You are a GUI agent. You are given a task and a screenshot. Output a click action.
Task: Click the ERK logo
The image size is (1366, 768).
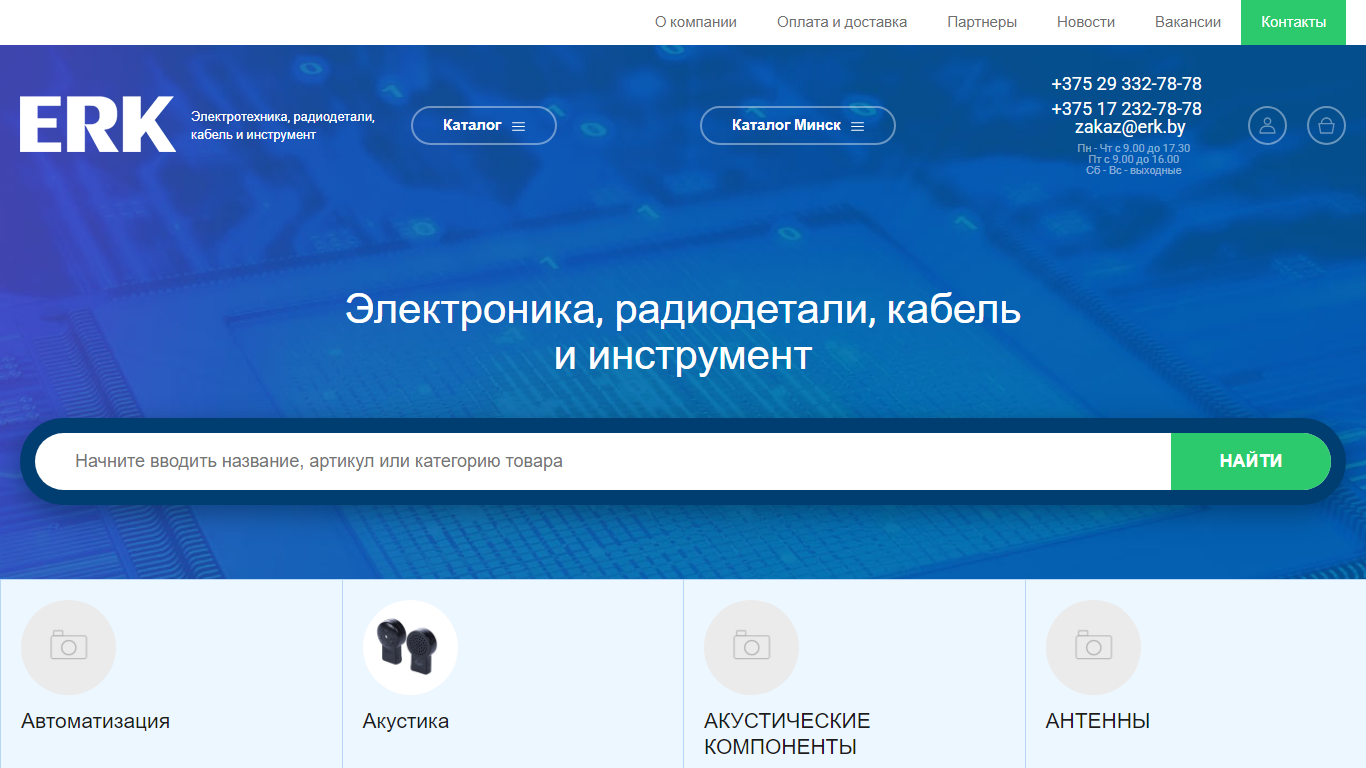(98, 125)
